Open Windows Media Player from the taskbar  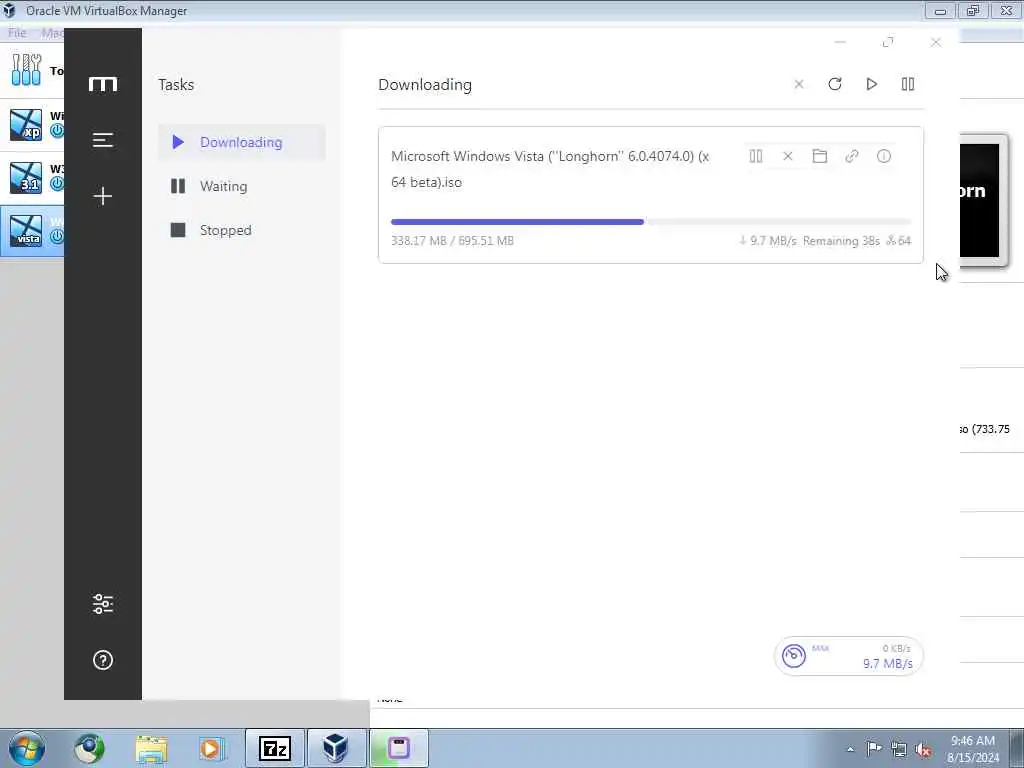pyautogui.click(x=211, y=748)
